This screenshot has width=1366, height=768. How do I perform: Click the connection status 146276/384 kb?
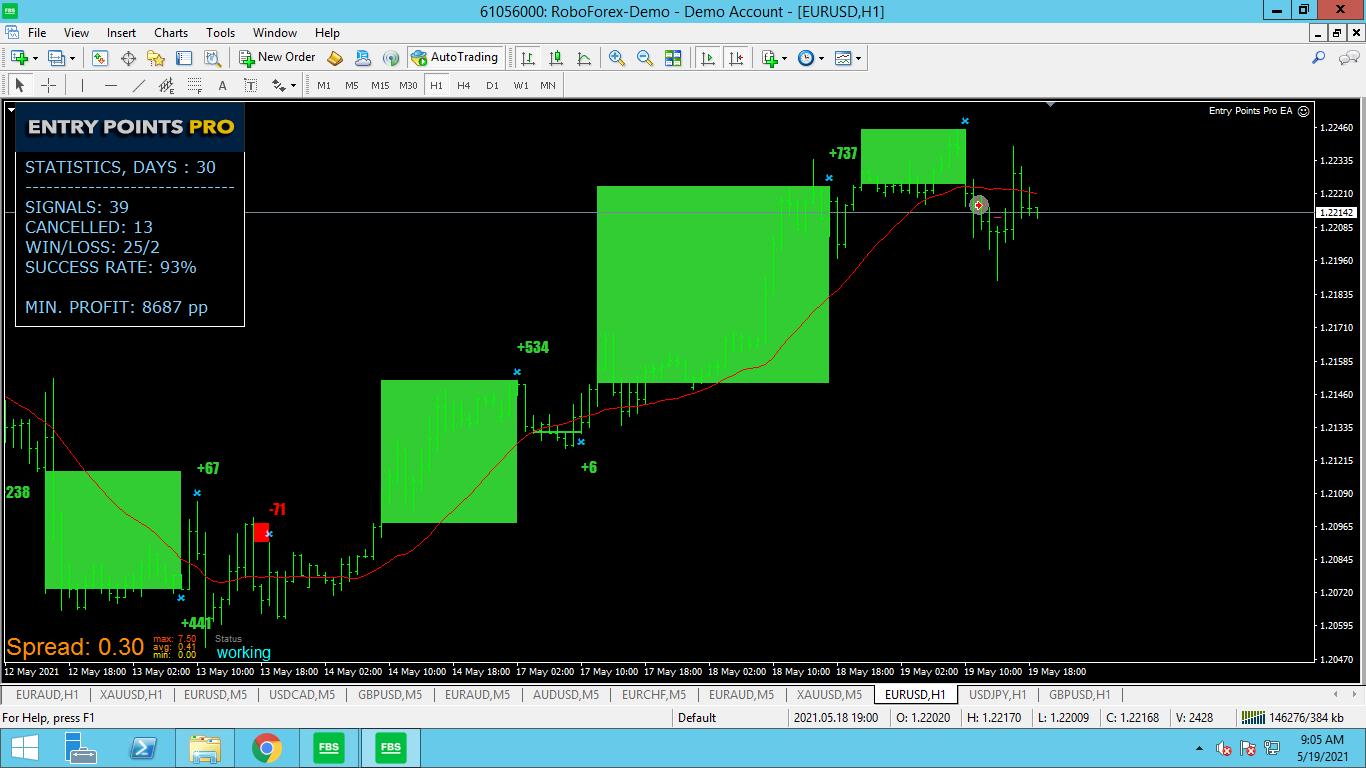tap(1290, 717)
